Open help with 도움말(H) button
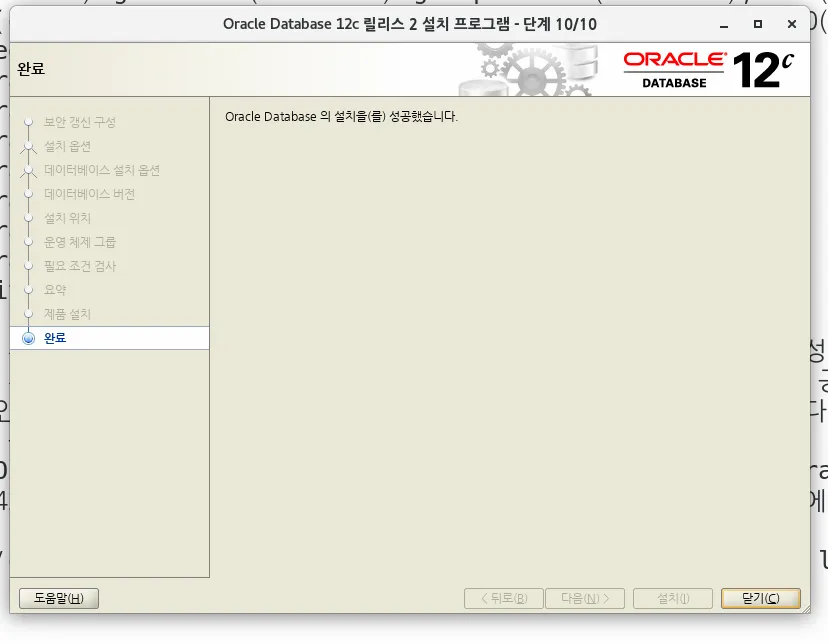The image size is (828, 644). (59, 598)
